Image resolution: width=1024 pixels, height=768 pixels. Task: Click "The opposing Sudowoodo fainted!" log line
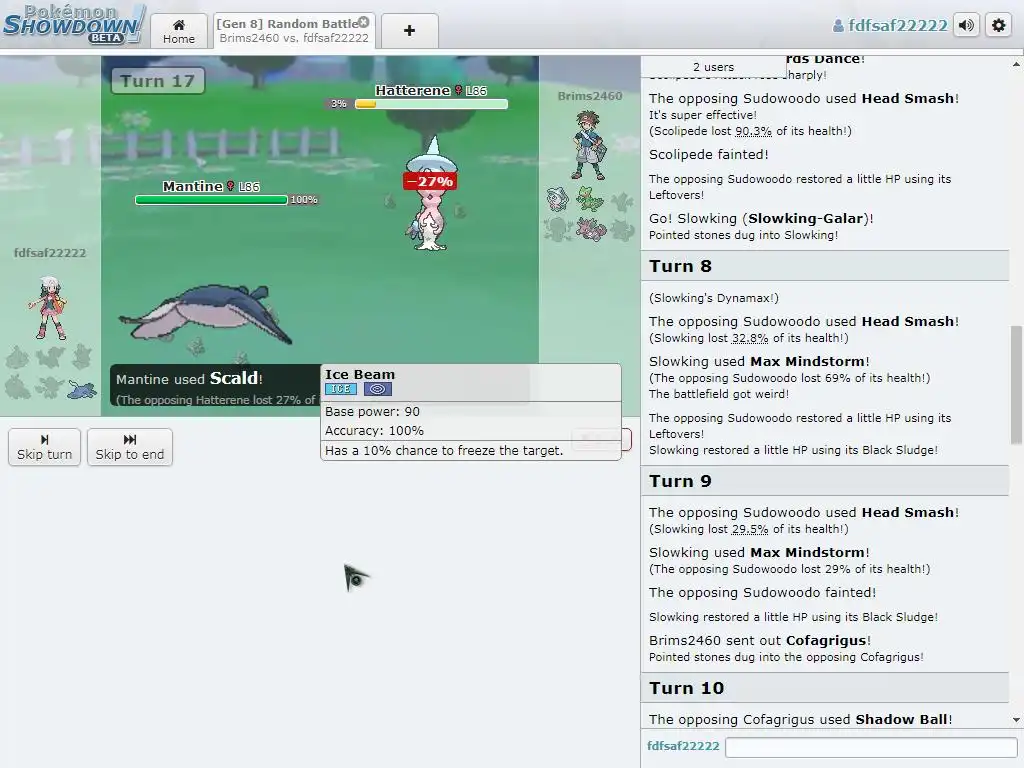tap(762, 592)
